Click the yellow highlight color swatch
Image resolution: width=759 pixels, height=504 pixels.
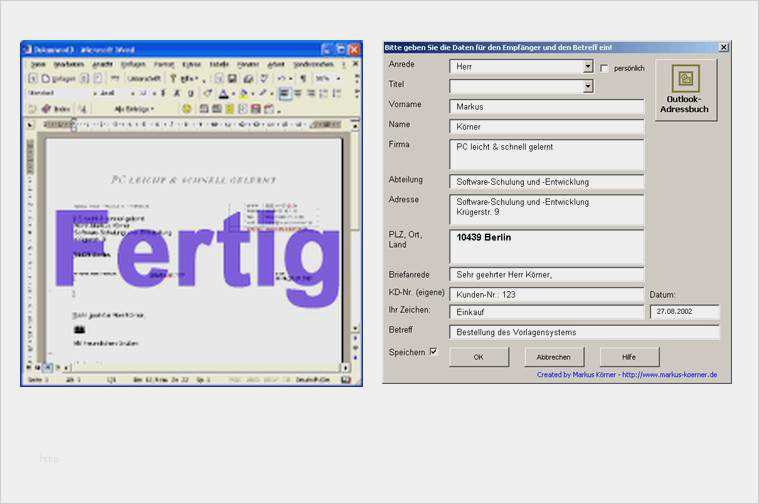pyautogui.click(x=243, y=93)
